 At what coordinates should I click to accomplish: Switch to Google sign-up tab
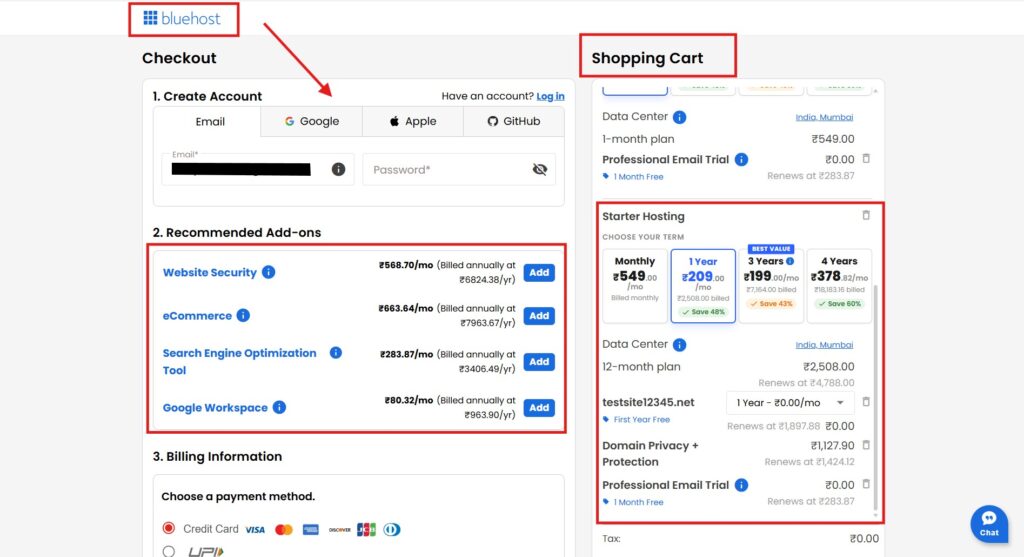pos(312,121)
